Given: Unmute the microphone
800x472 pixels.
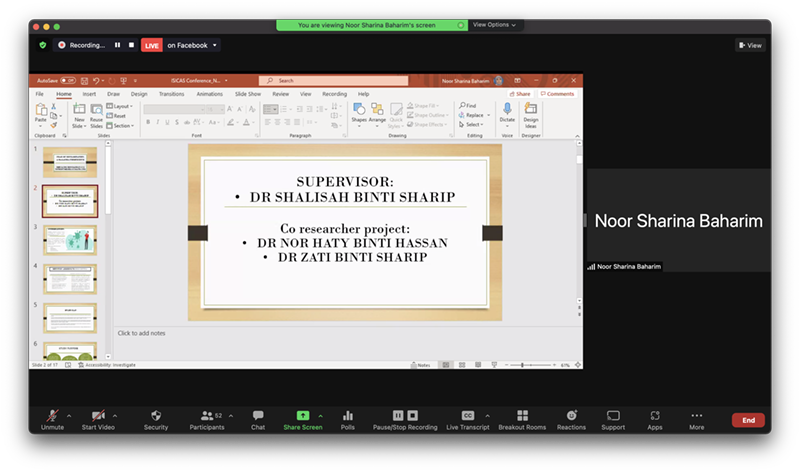Looking at the screenshot, I should 49,415.
